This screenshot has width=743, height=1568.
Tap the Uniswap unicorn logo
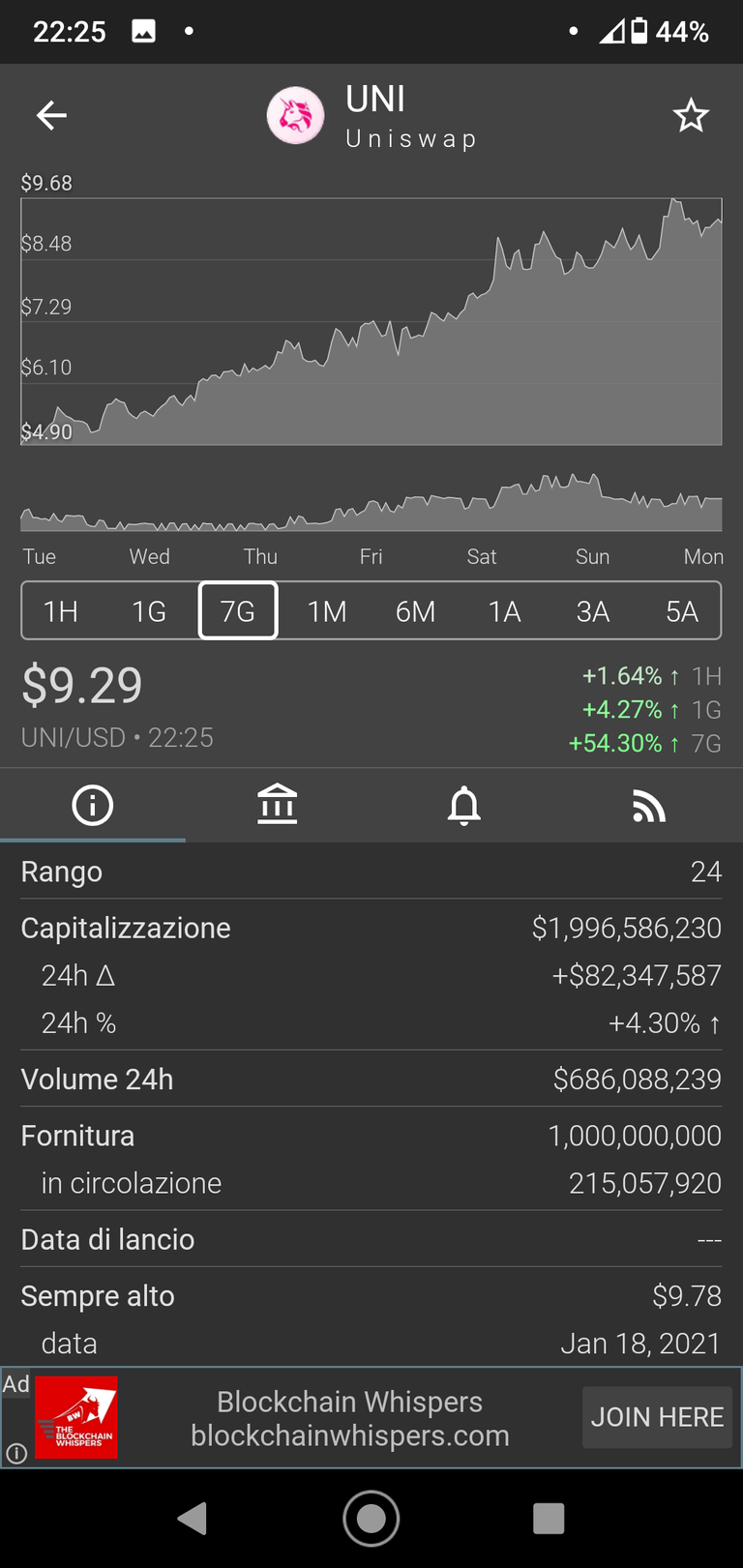click(x=295, y=116)
